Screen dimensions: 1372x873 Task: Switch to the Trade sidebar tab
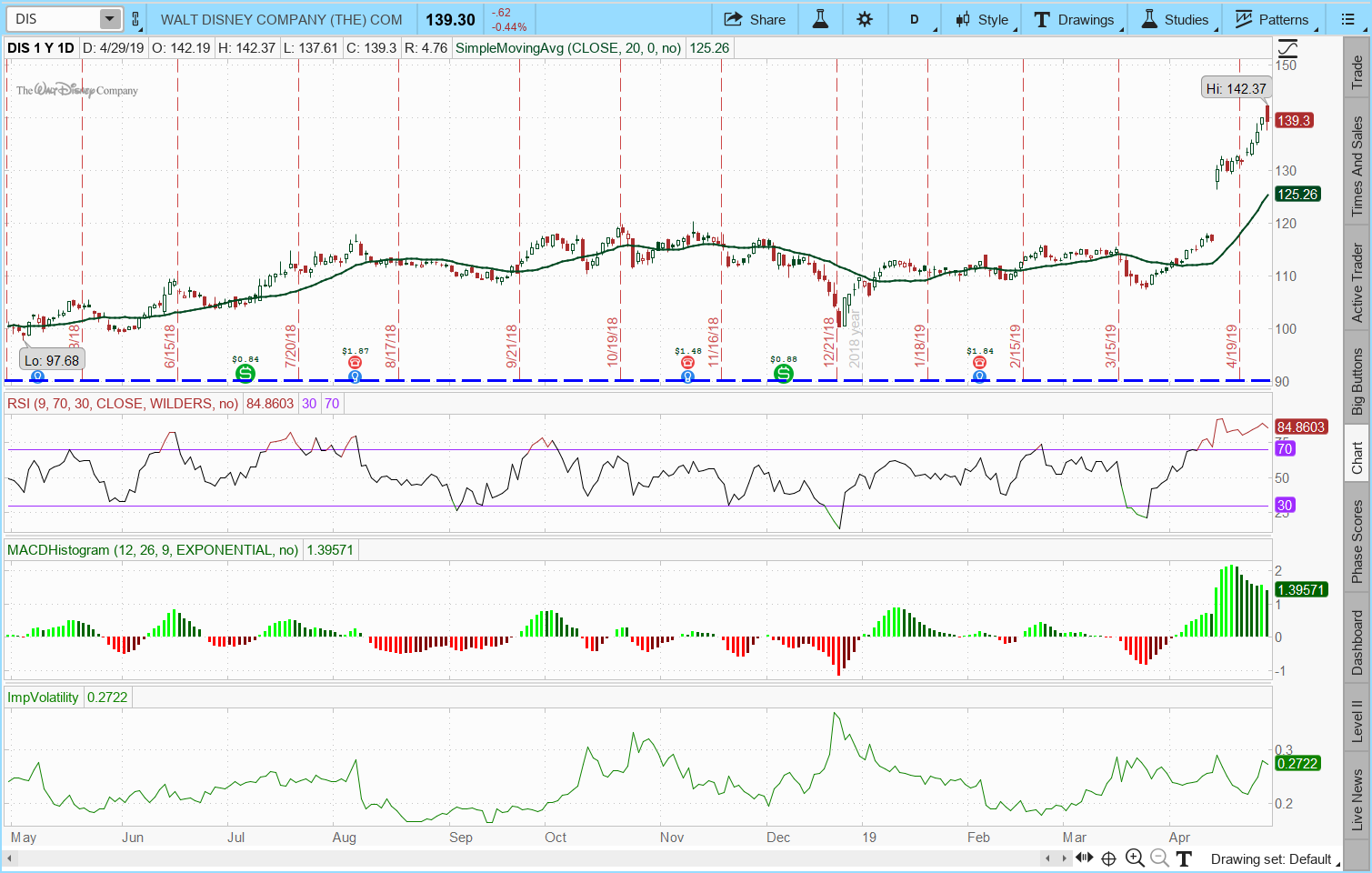pos(1357,72)
